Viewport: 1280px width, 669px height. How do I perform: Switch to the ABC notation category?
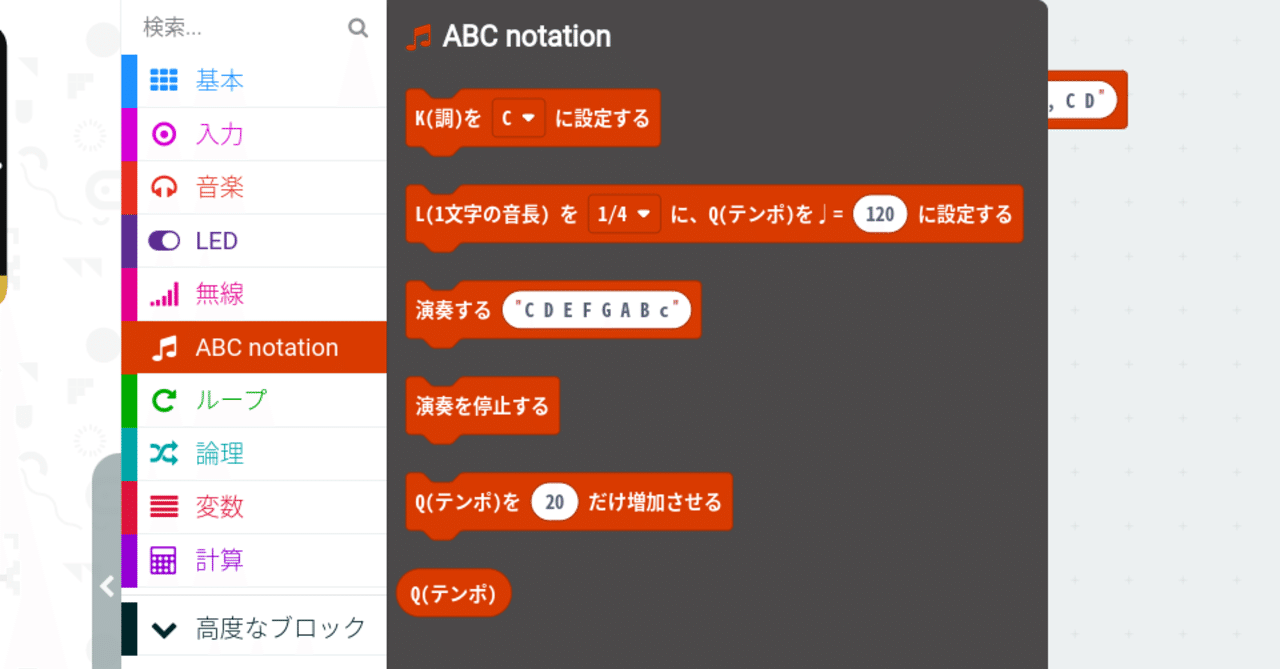[x=268, y=347]
